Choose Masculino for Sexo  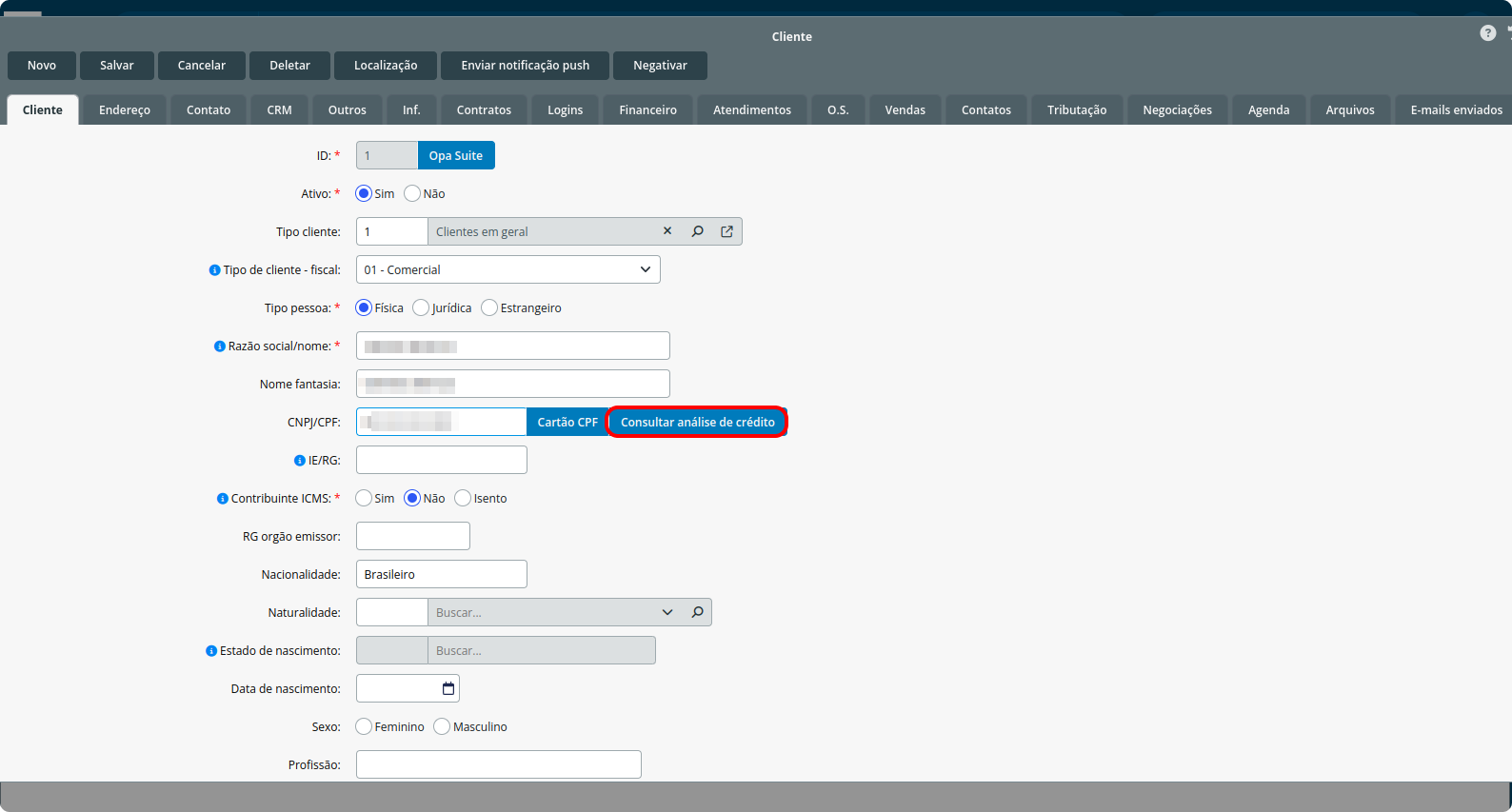(x=442, y=726)
